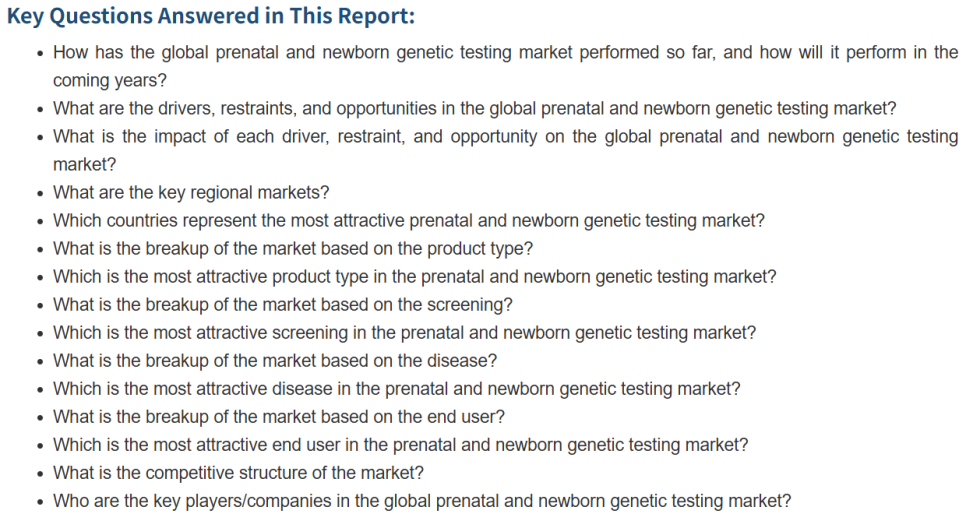
Task: Click the most attractive disease question
Action: [397, 389]
